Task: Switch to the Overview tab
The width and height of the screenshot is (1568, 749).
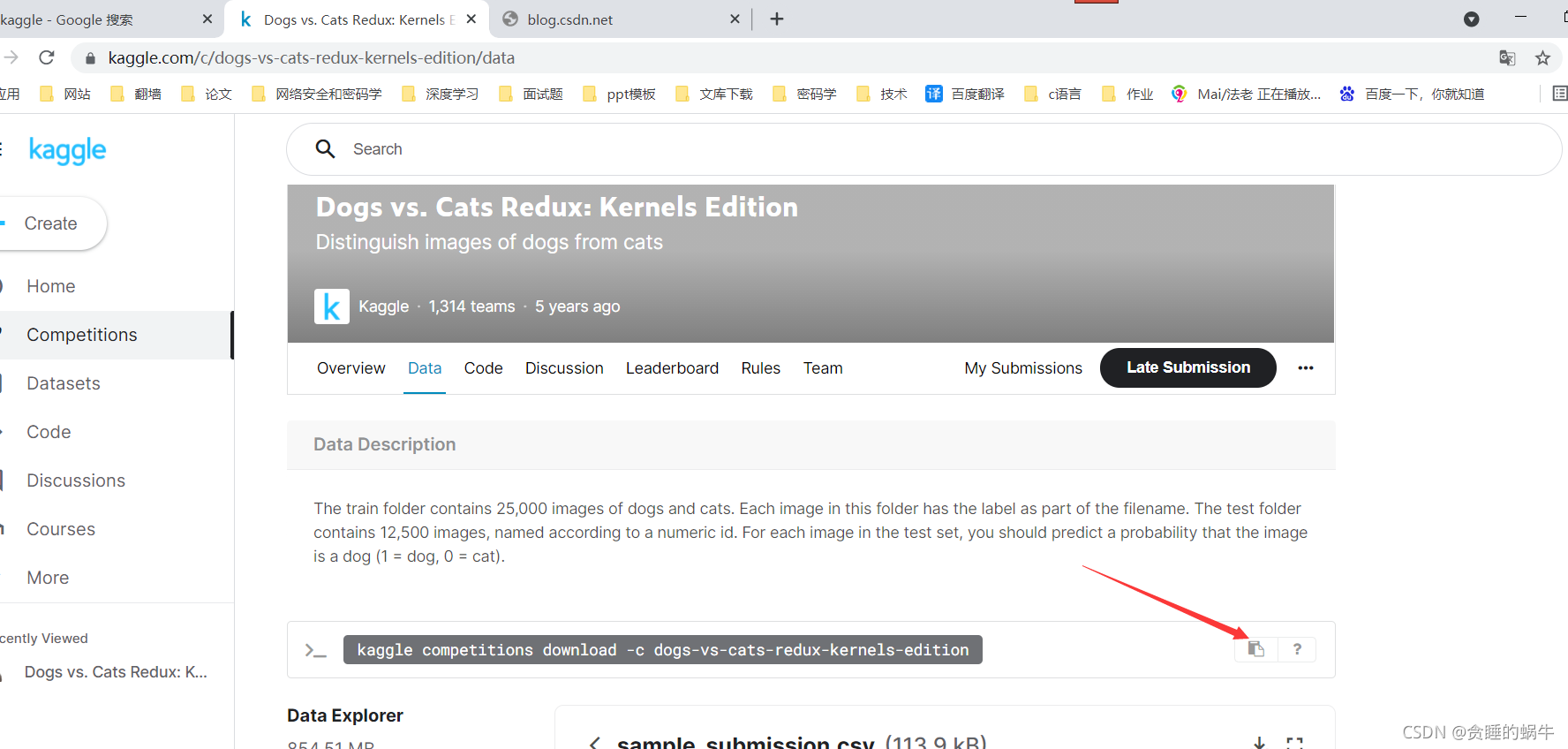Action: click(x=351, y=368)
